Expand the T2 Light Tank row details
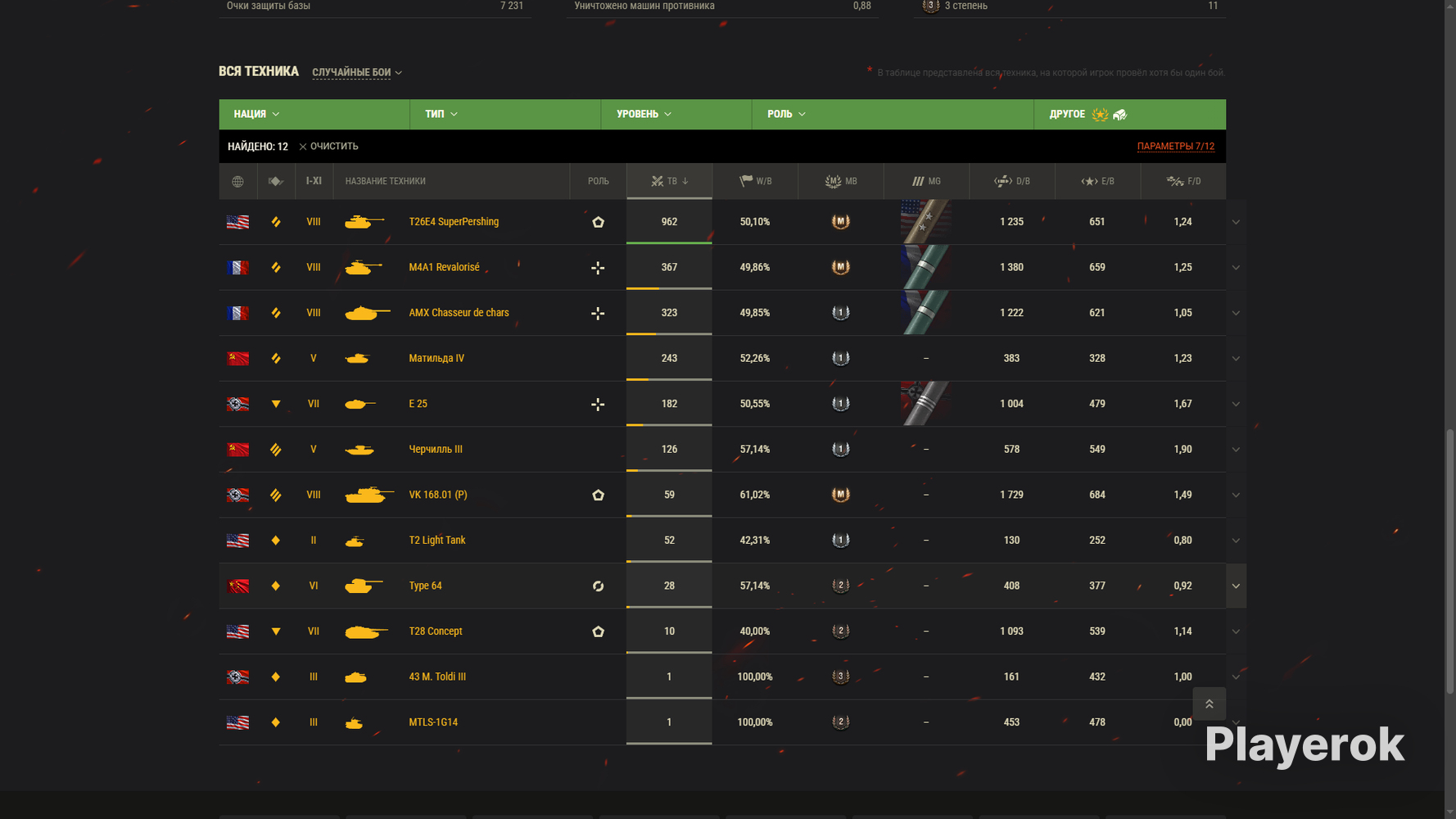1456x819 pixels. tap(1236, 541)
